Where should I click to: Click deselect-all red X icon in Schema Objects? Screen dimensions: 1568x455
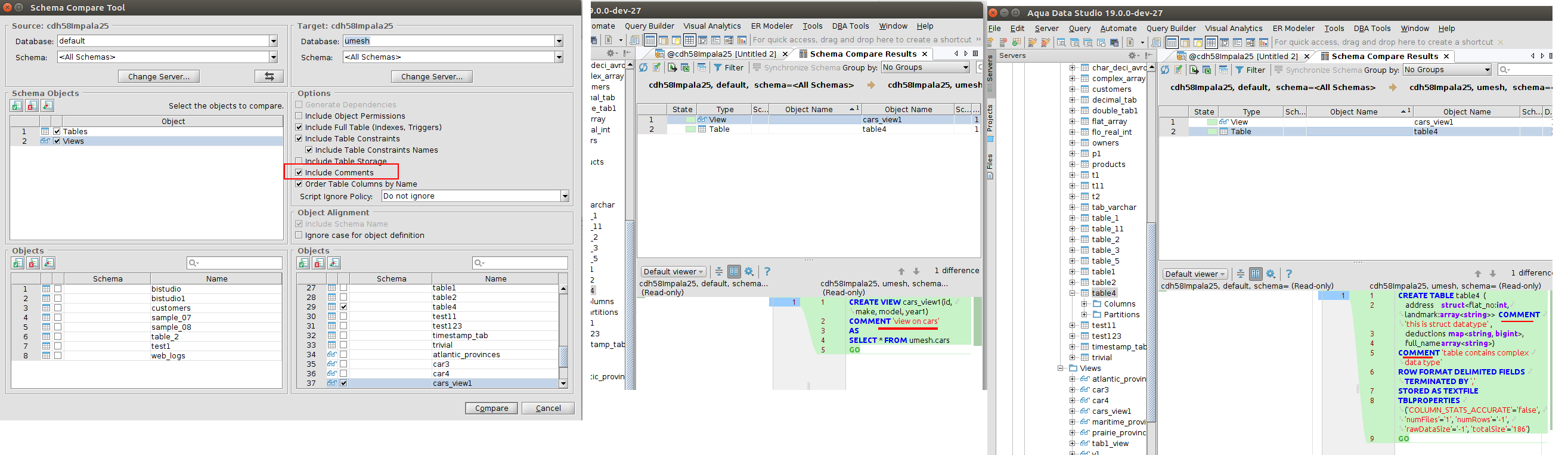coord(32,106)
